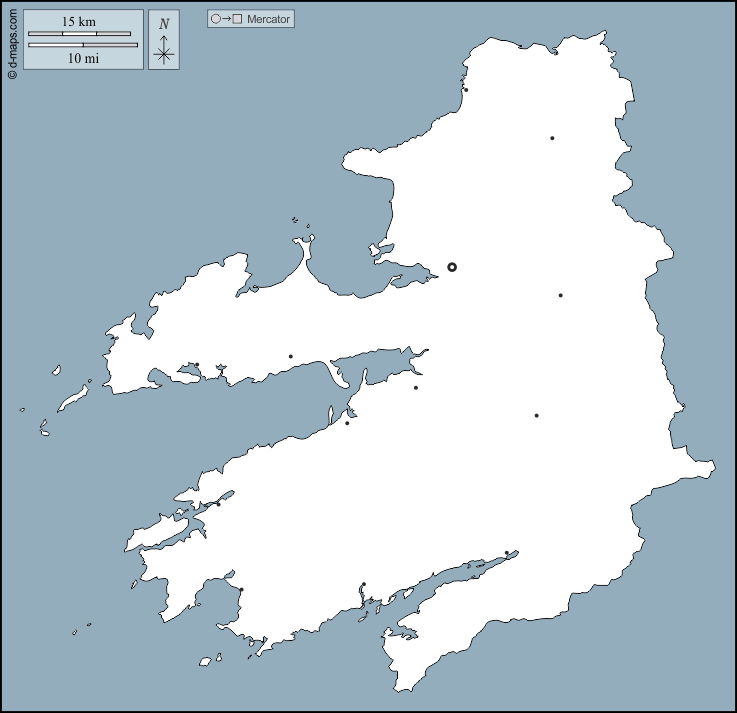Click the "15 km" scale label
Viewport: 737px width, 713px height.
pos(78,21)
